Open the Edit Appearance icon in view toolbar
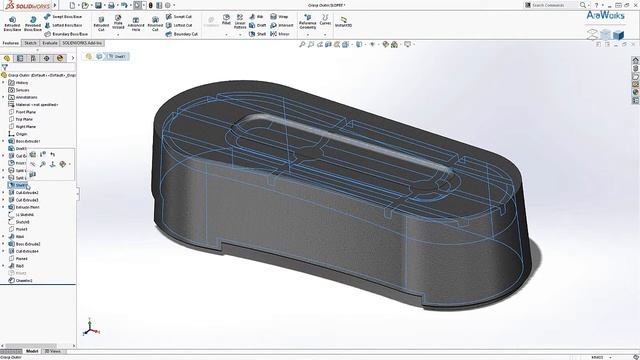The width and height of the screenshot is (640, 360). 385,44
